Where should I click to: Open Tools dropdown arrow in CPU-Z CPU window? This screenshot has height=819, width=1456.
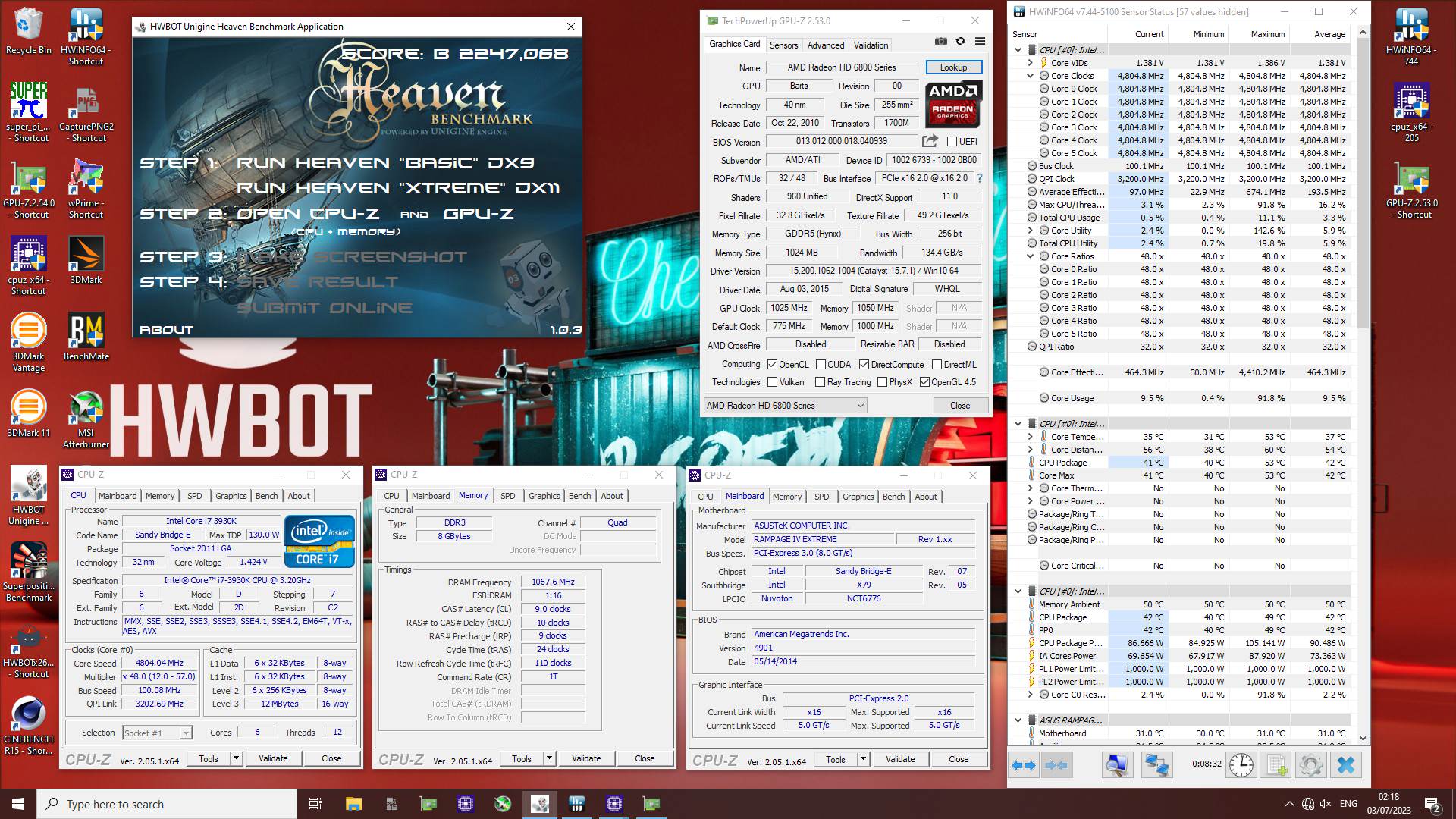coord(236,758)
